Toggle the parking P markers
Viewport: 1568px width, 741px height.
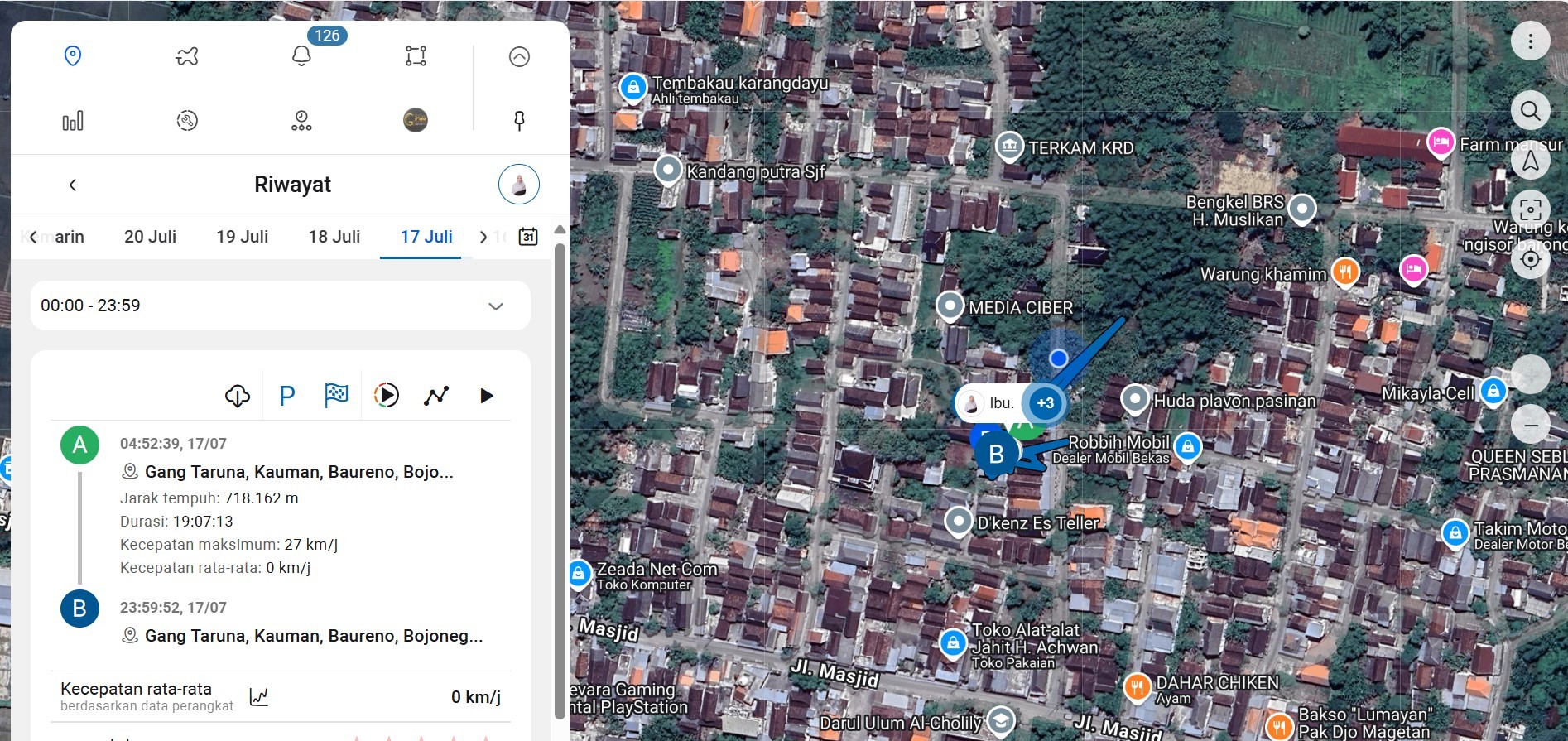click(x=287, y=396)
